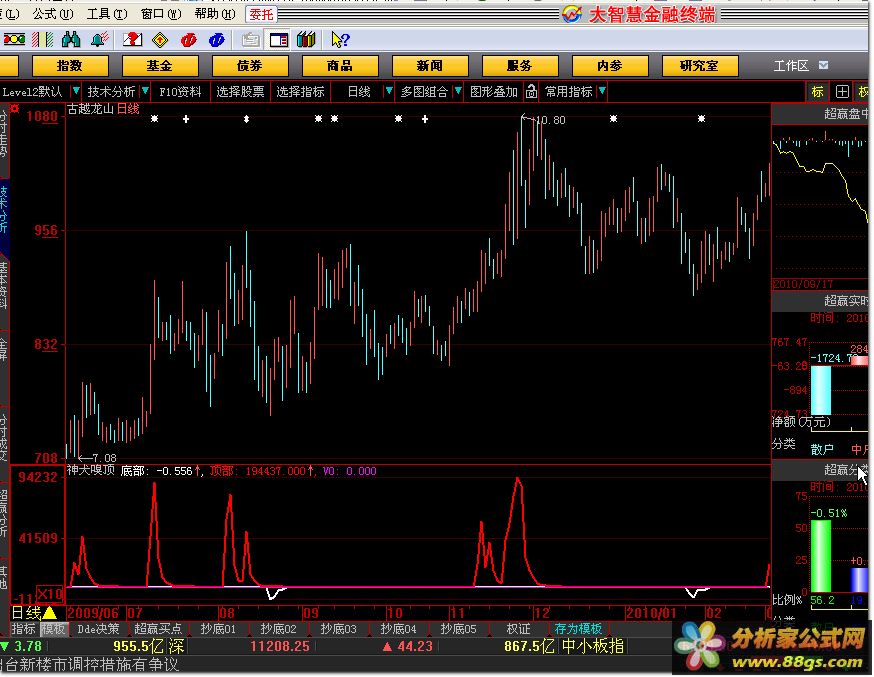Open the 工具 menu
874x677 pixels.
point(107,13)
